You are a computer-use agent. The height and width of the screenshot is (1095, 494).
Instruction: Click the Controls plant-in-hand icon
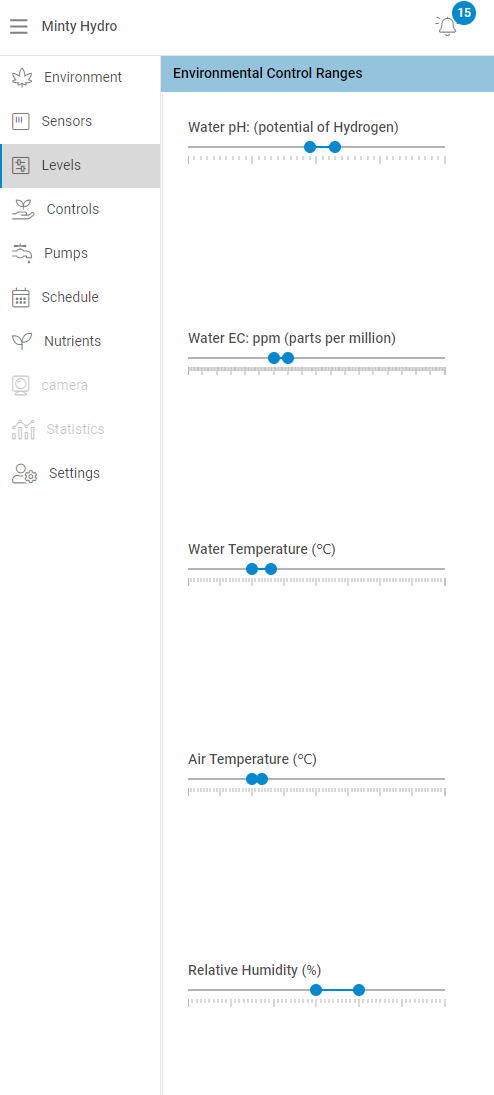point(23,210)
